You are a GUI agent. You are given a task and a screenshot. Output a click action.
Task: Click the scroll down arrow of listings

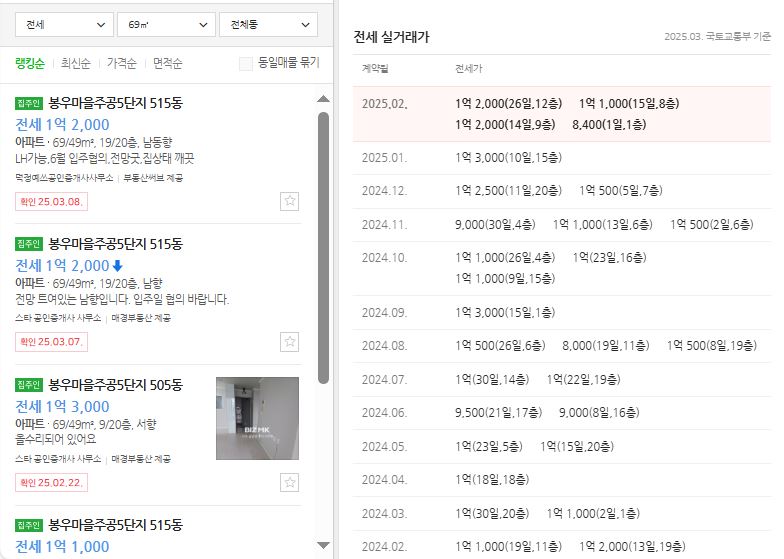point(324,545)
